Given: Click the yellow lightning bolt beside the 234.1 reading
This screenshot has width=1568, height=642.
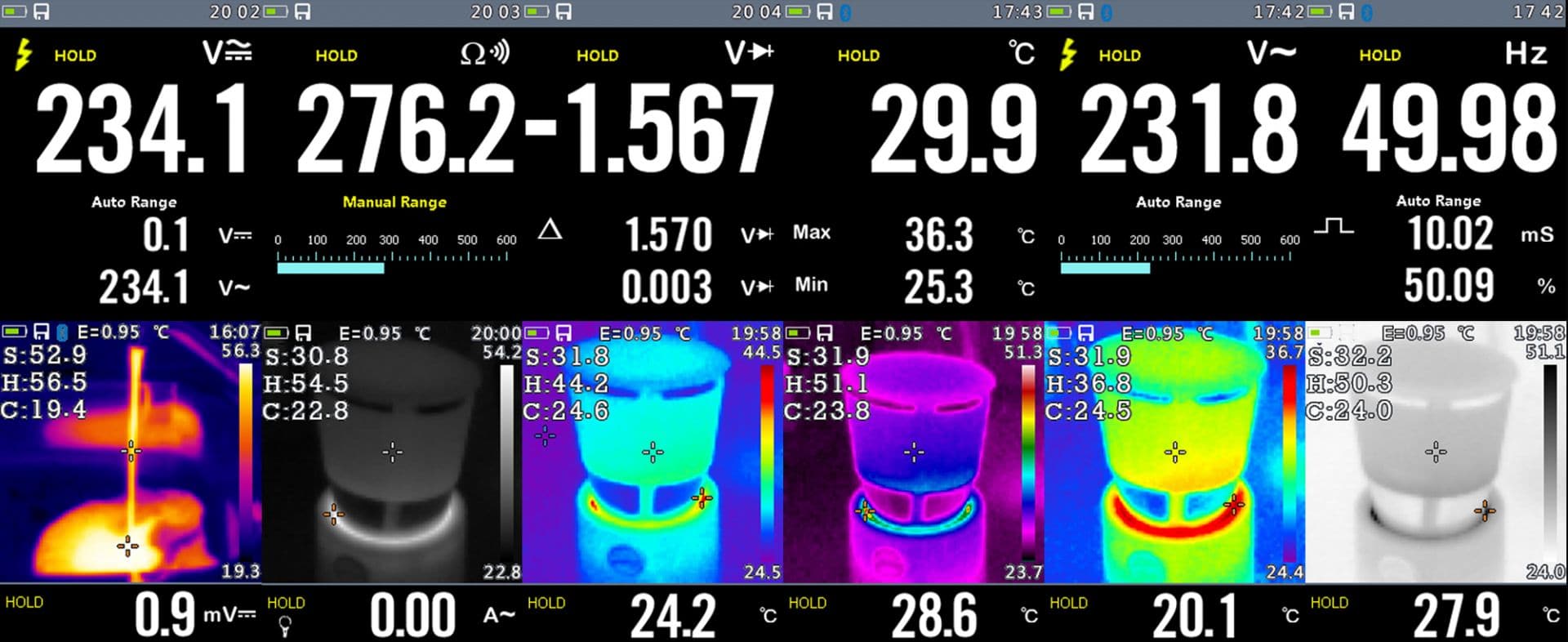Looking at the screenshot, I should point(24,56).
